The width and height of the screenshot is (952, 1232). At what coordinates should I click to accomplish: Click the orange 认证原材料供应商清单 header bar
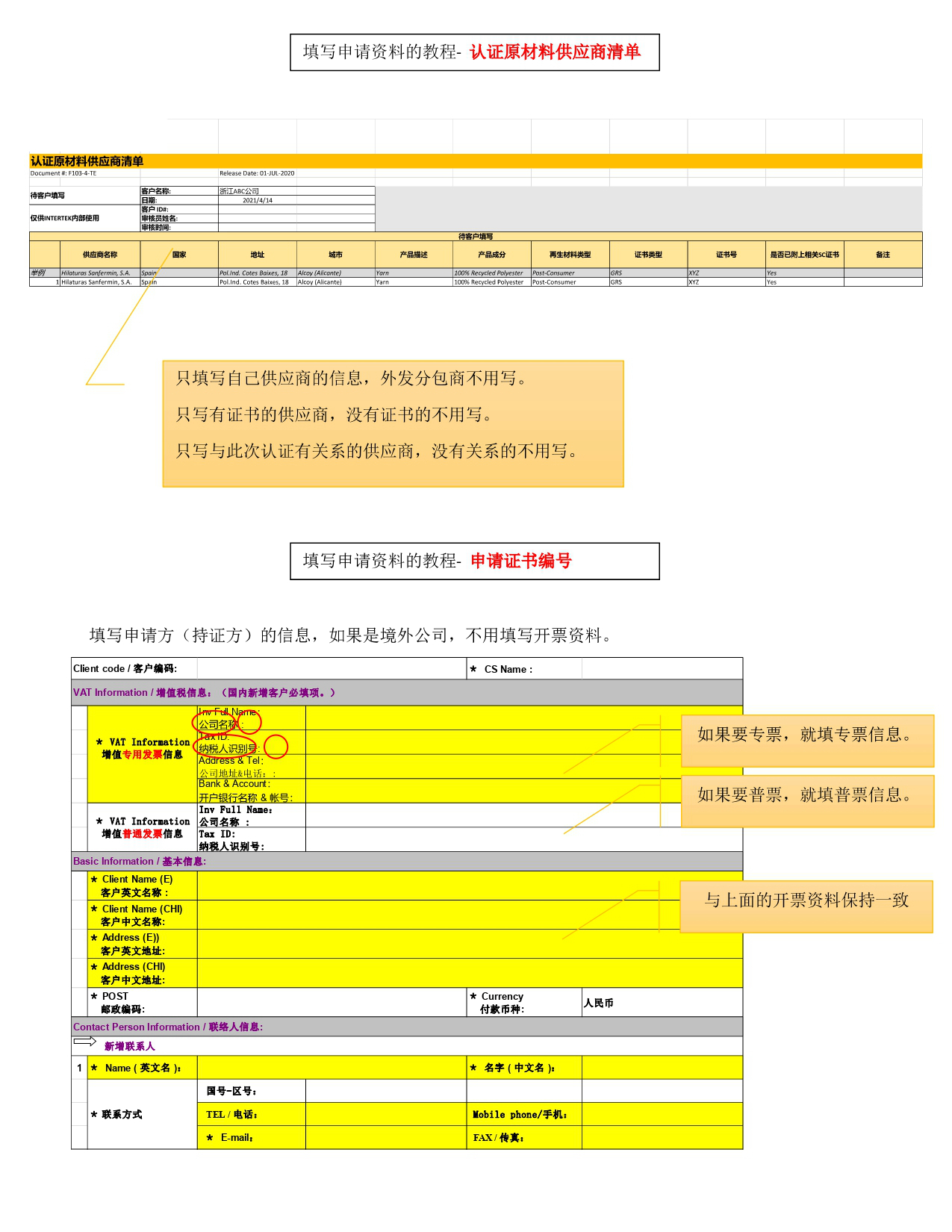point(476,161)
